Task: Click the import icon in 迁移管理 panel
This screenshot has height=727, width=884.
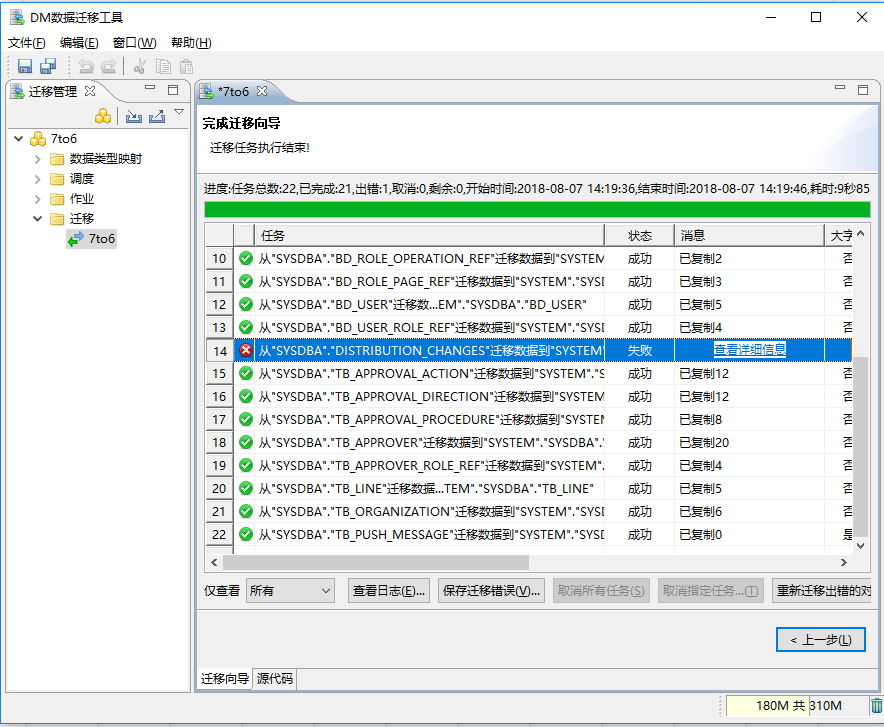Action: 134,116
